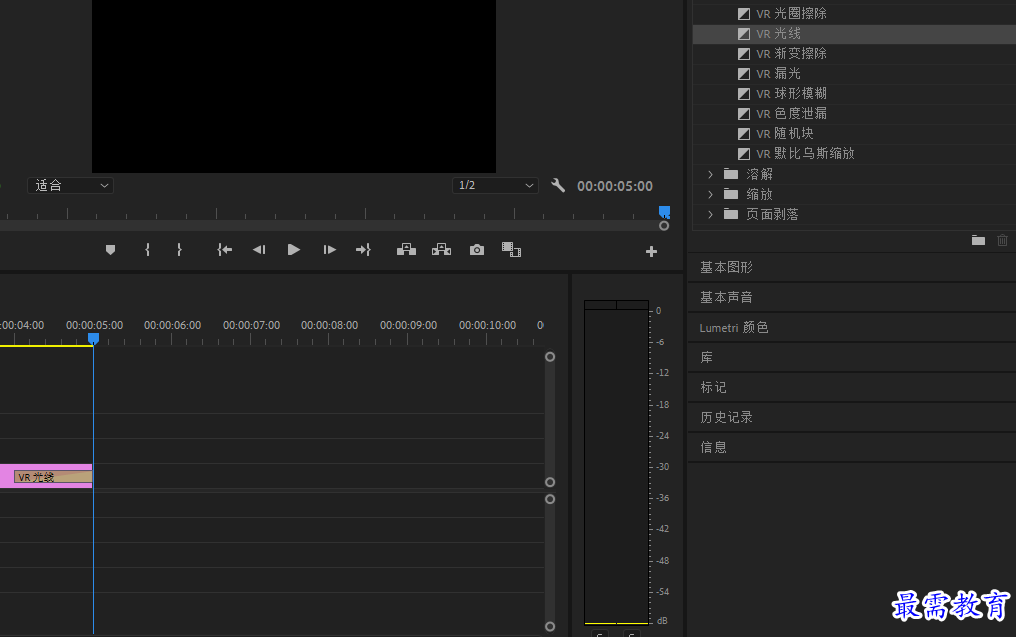Export frame with camera icon
Image resolution: width=1016 pixels, height=637 pixels.
pos(477,249)
